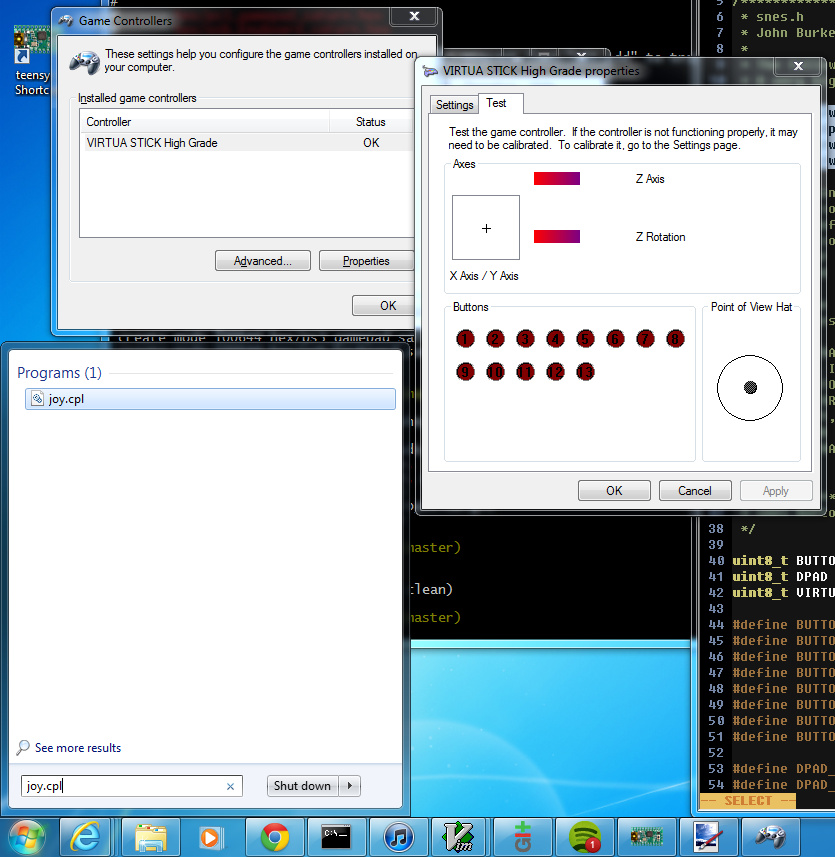Image resolution: width=835 pixels, height=857 pixels.
Task: Open See more results link
Action: coord(78,748)
